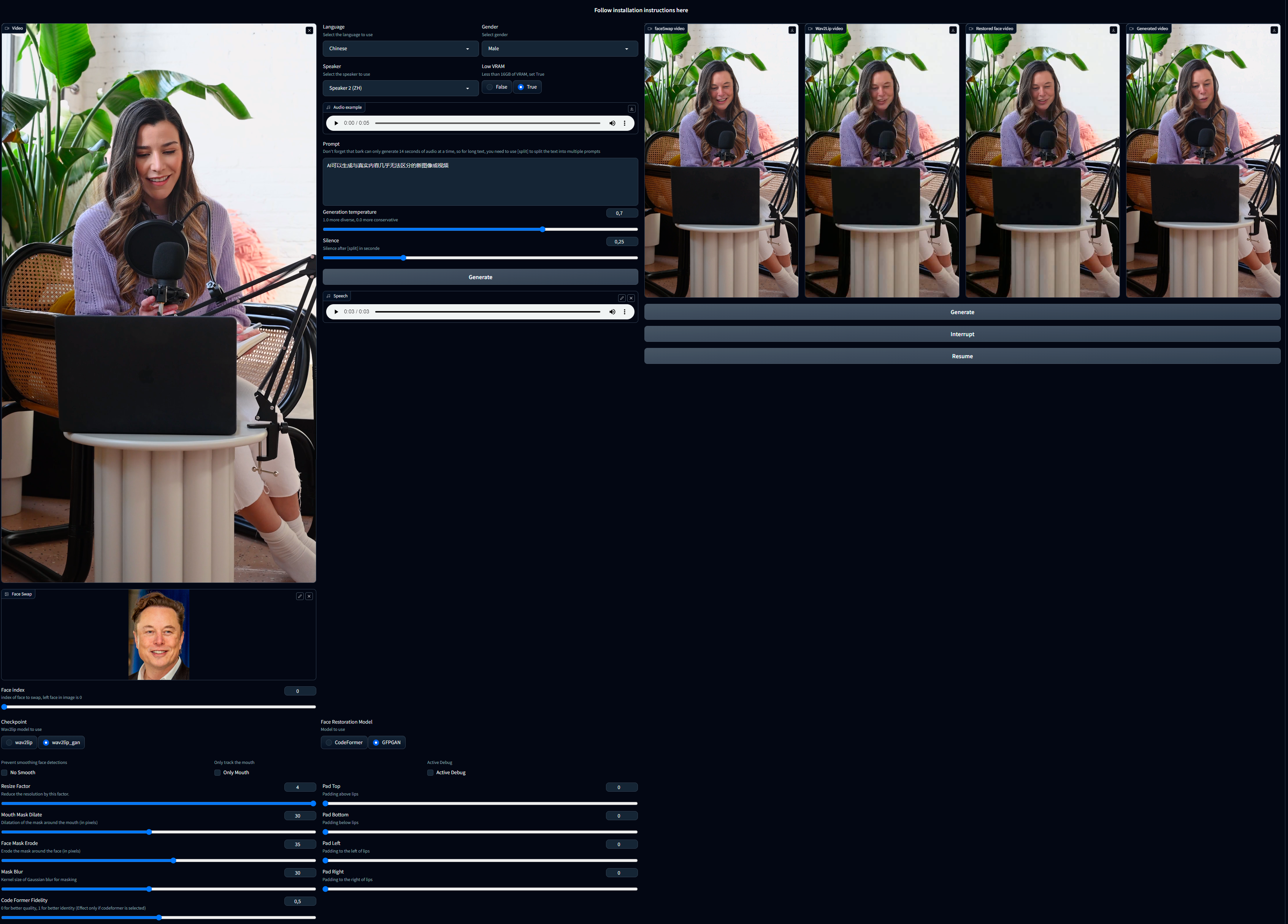
Task: Open more options on Audio example player
Action: (x=625, y=123)
